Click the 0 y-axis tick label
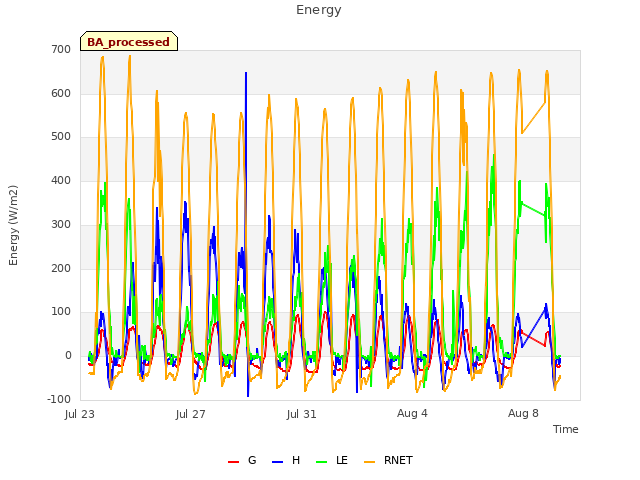The height and width of the screenshot is (480, 640). pyautogui.click(x=68, y=356)
